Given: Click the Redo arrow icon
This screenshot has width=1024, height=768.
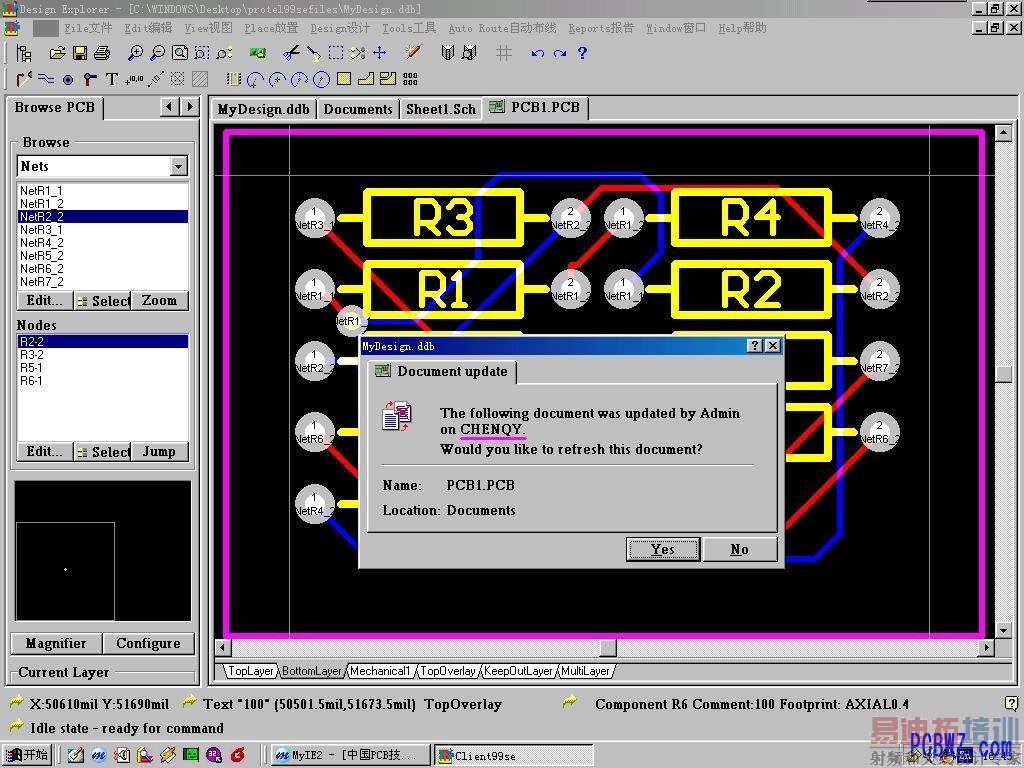Looking at the screenshot, I should pos(559,53).
